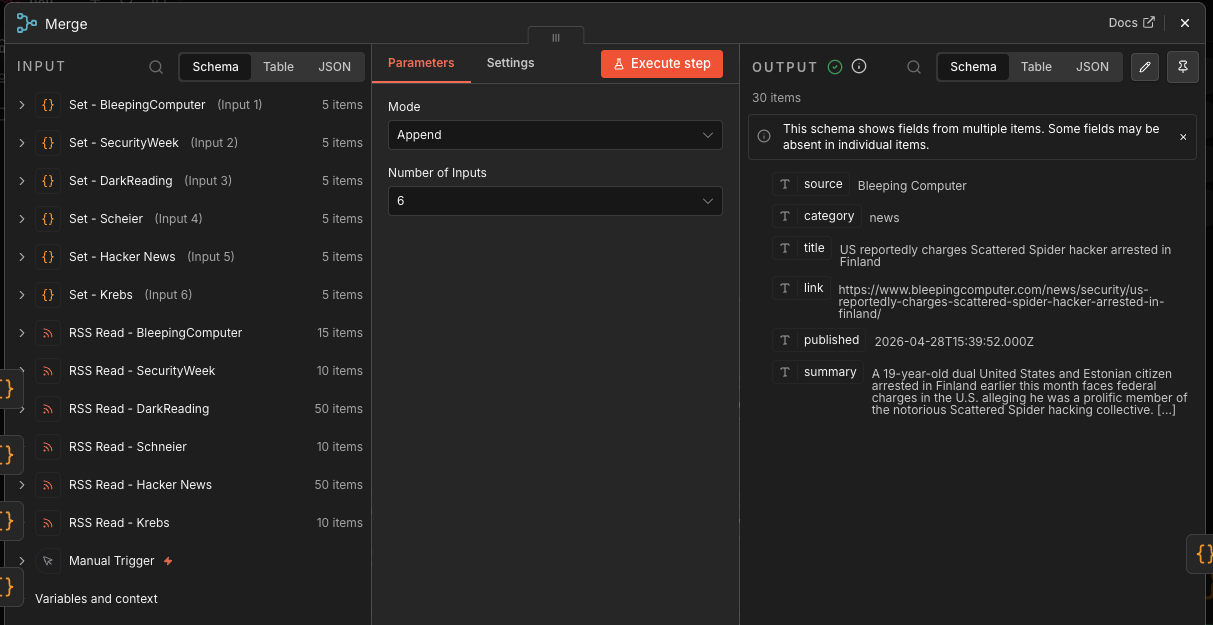Expand the Set - BleepingComputer input
Image resolution: width=1213 pixels, height=625 pixels.
[22, 105]
